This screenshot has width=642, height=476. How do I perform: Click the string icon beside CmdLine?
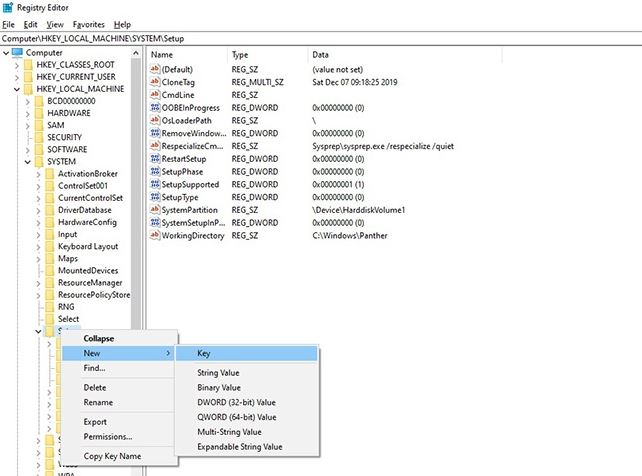tap(155, 95)
